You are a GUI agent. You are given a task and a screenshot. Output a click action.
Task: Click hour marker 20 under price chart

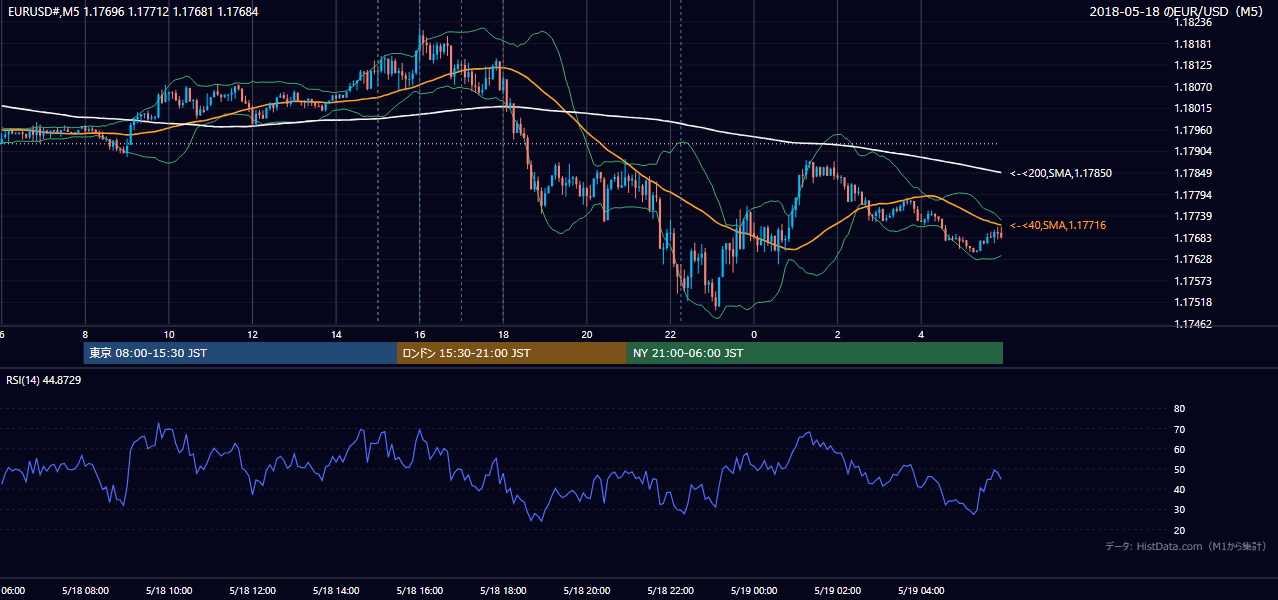click(x=587, y=334)
